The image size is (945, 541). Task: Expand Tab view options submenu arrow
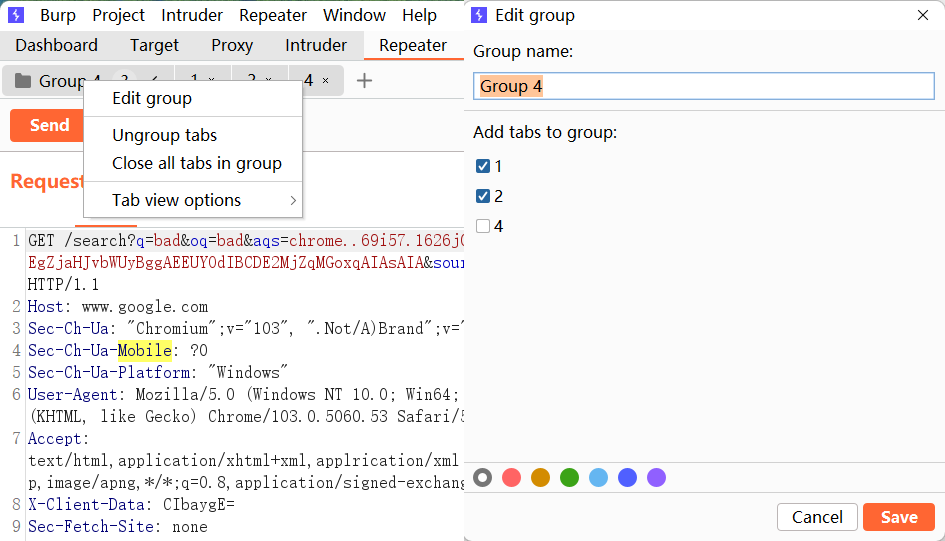pos(293,200)
